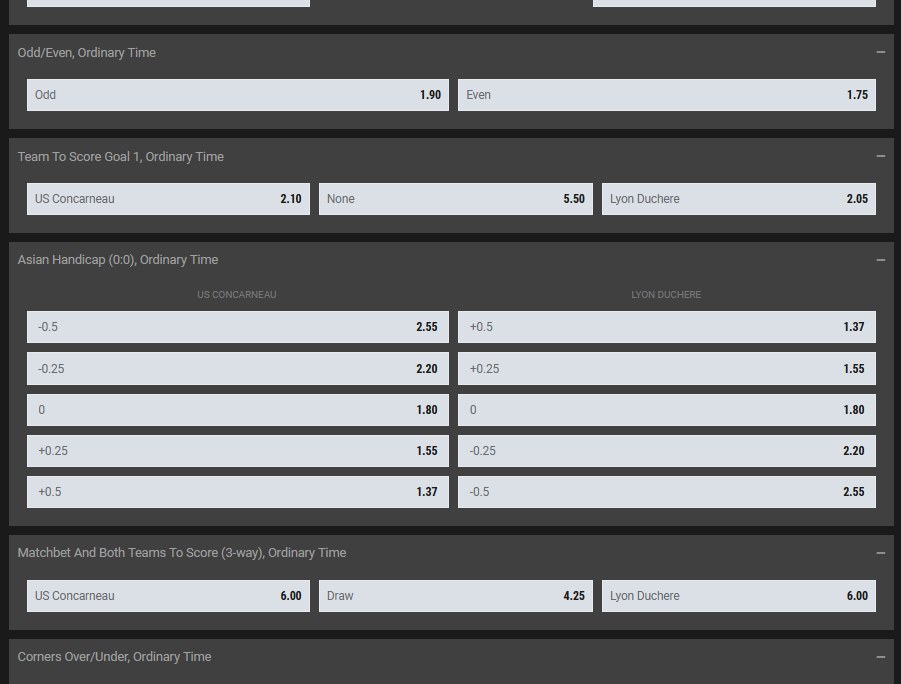Click the Corners Over/Under heading text

[114, 657]
